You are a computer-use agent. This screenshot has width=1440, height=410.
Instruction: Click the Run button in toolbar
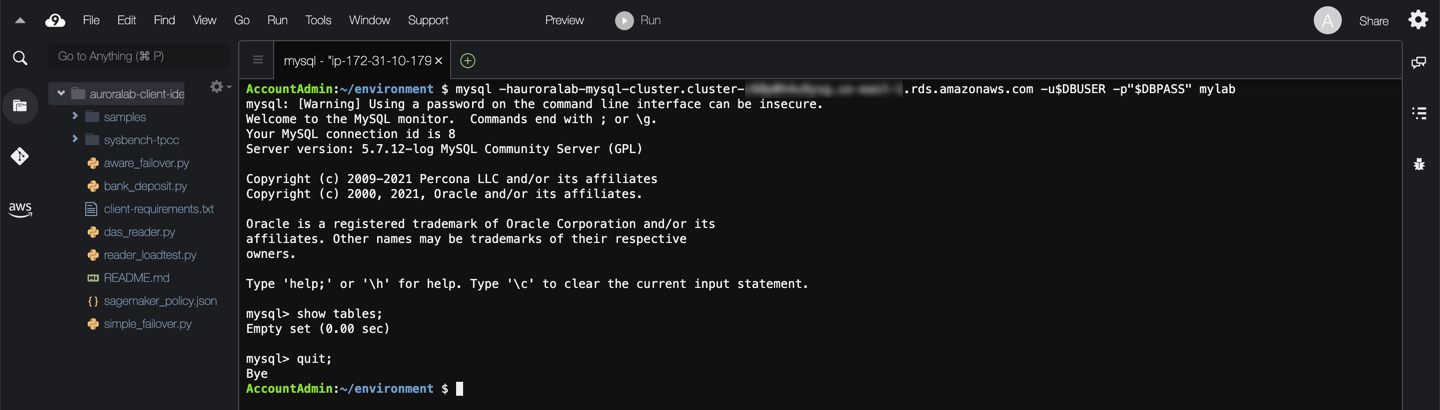(638, 20)
